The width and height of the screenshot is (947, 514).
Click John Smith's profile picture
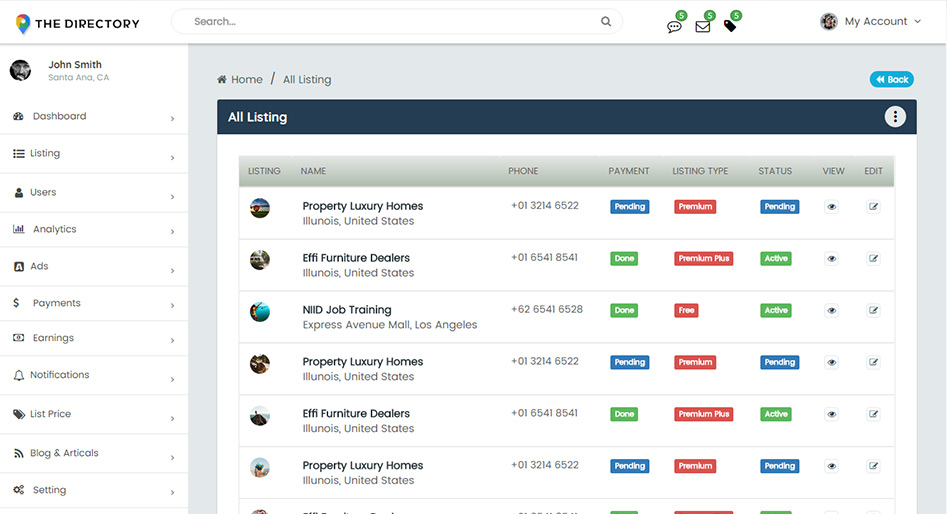(21, 70)
